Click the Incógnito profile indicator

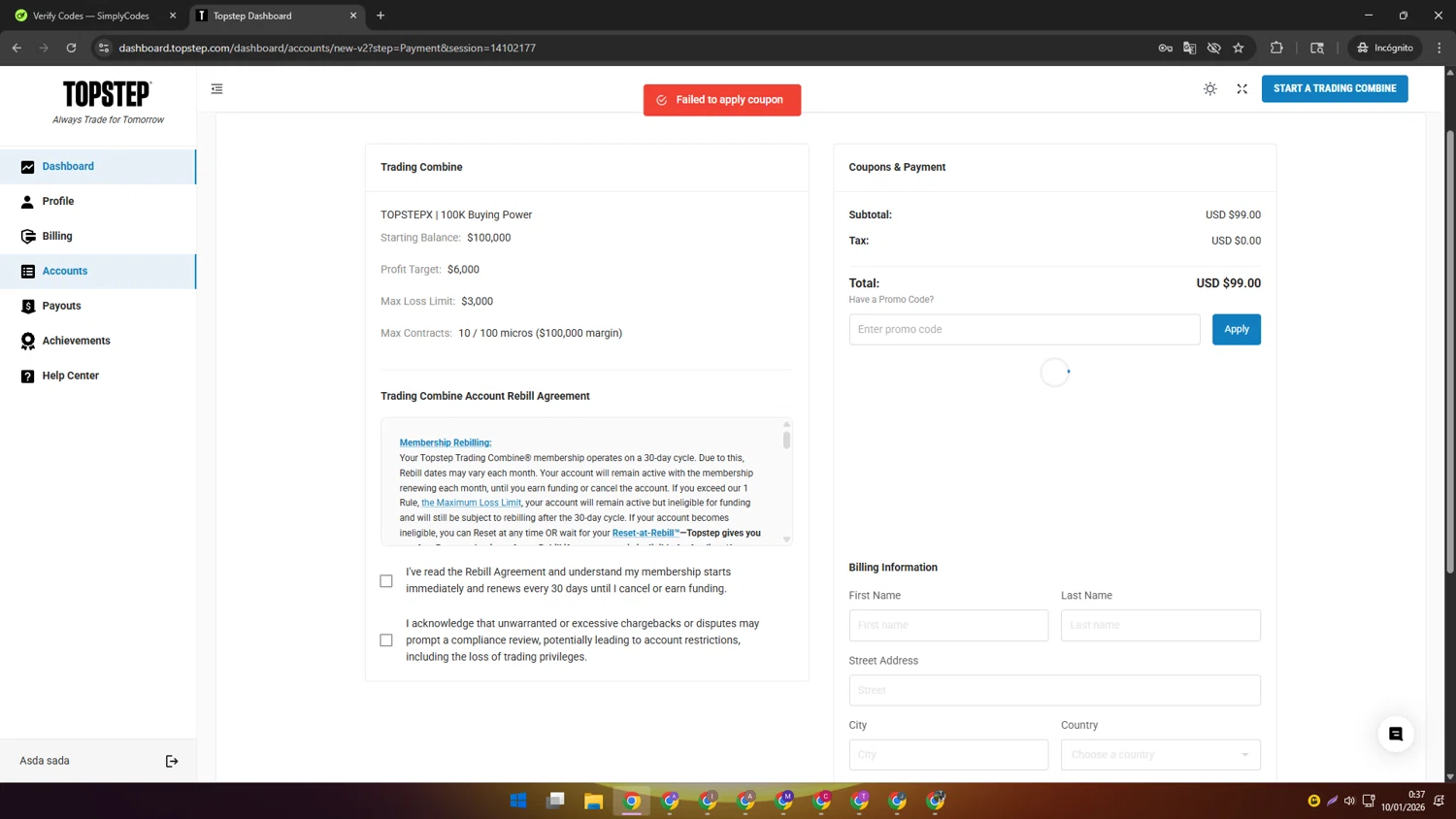tap(1385, 48)
